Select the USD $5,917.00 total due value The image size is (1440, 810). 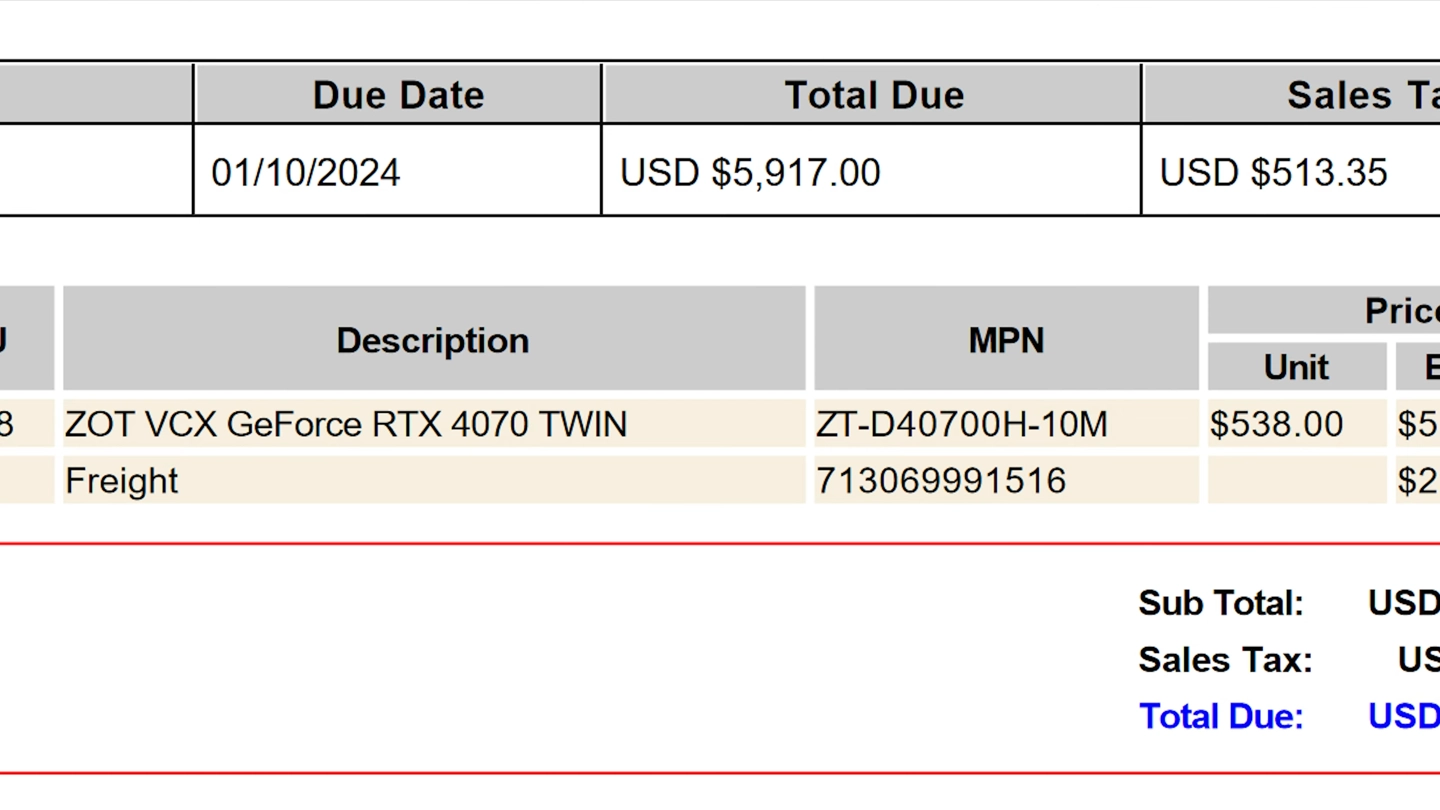tap(750, 172)
